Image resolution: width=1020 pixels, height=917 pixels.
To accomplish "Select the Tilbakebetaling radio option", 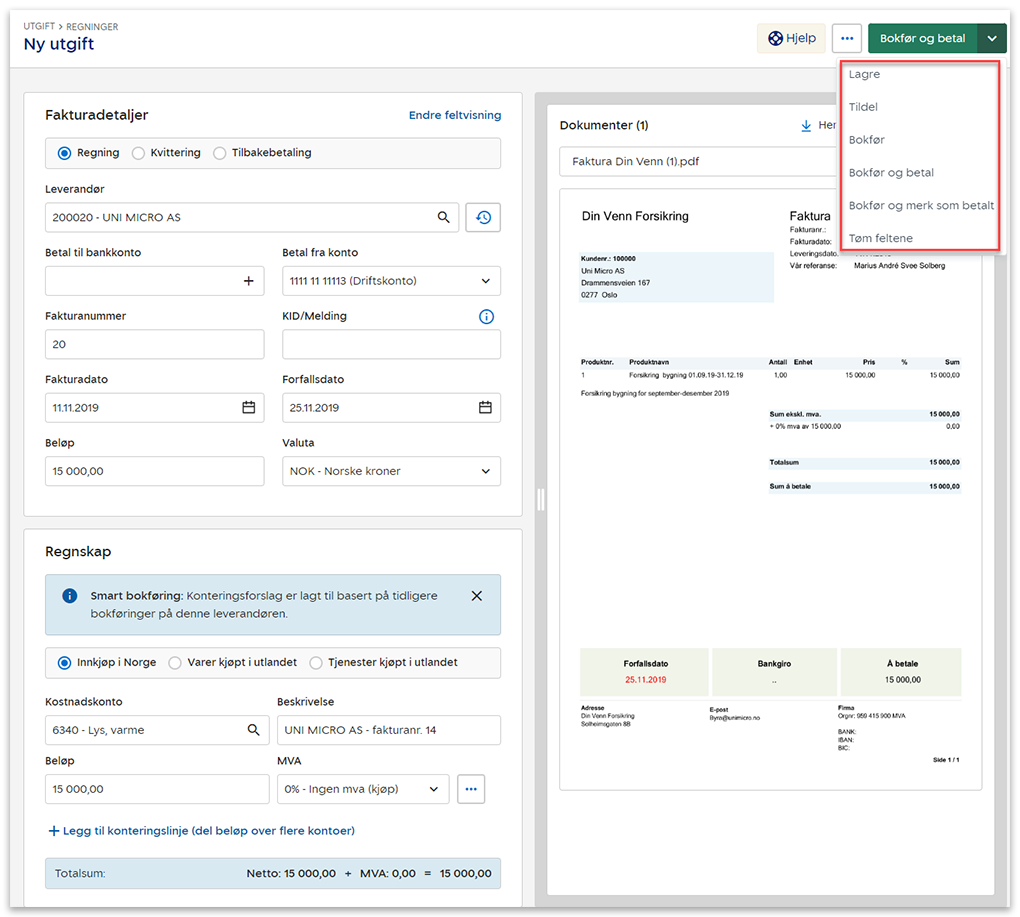I will click(x=220, y=153).
